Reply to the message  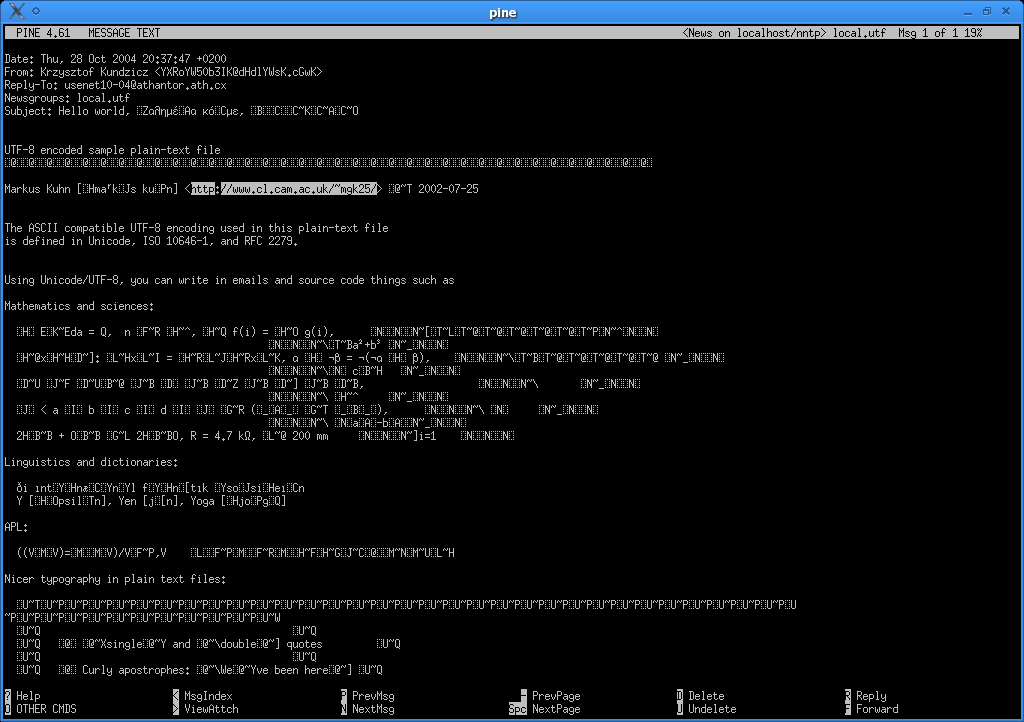(865, 696)
